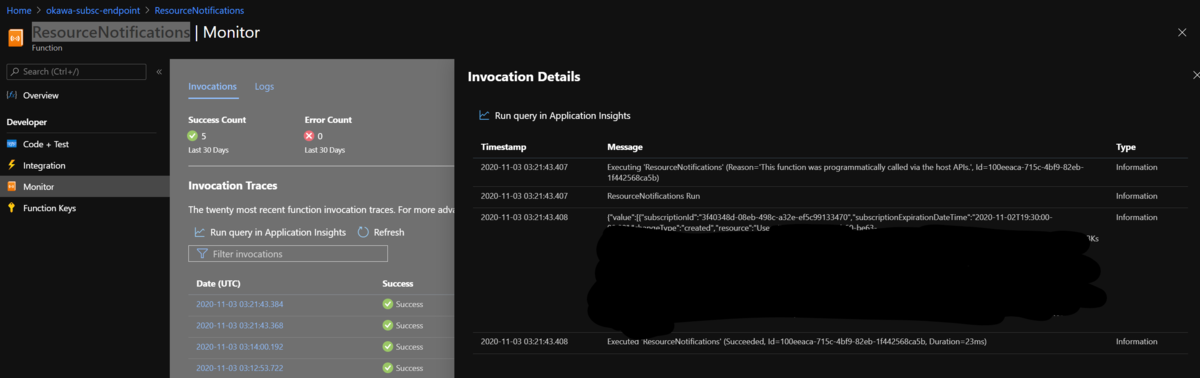Click the ResourceNotifications function icon
The width and height of the screenshot is (1200, 378).
[x=16, y=37]
